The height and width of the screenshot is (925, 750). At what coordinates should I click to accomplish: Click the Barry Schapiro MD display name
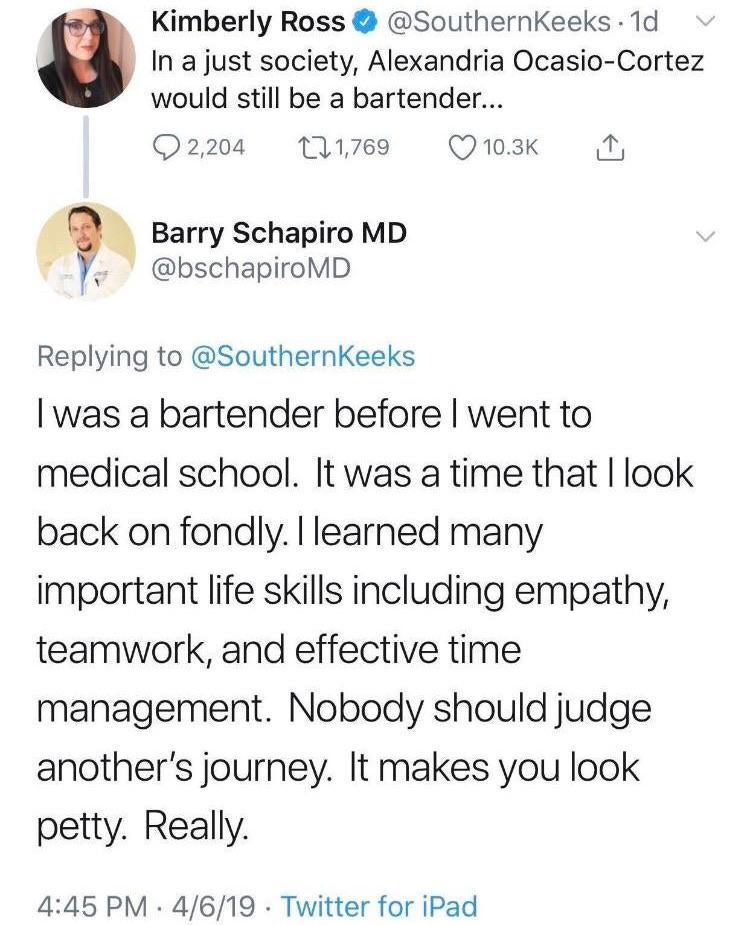point(278,233)
